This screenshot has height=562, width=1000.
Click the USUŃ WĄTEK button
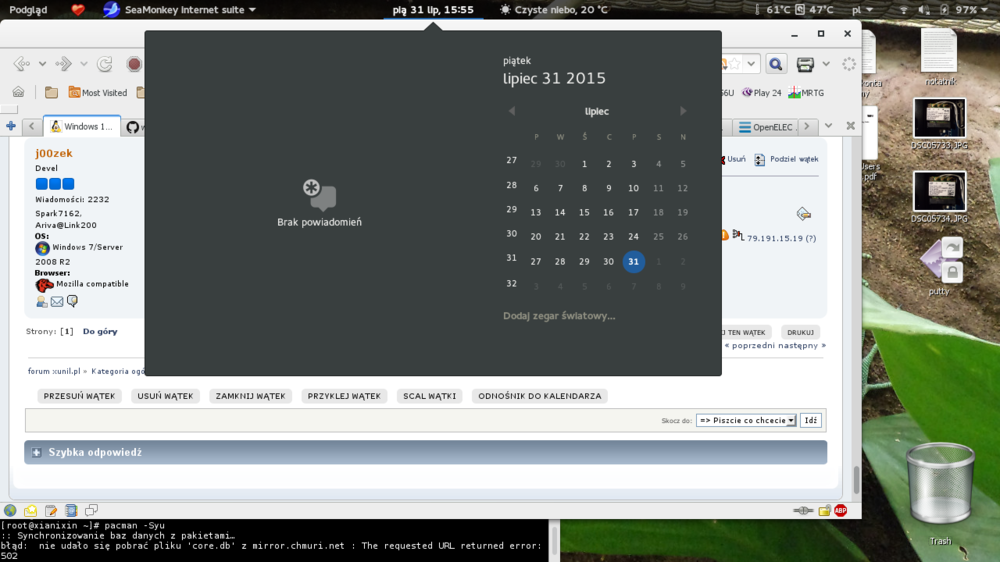pos(165,396)
